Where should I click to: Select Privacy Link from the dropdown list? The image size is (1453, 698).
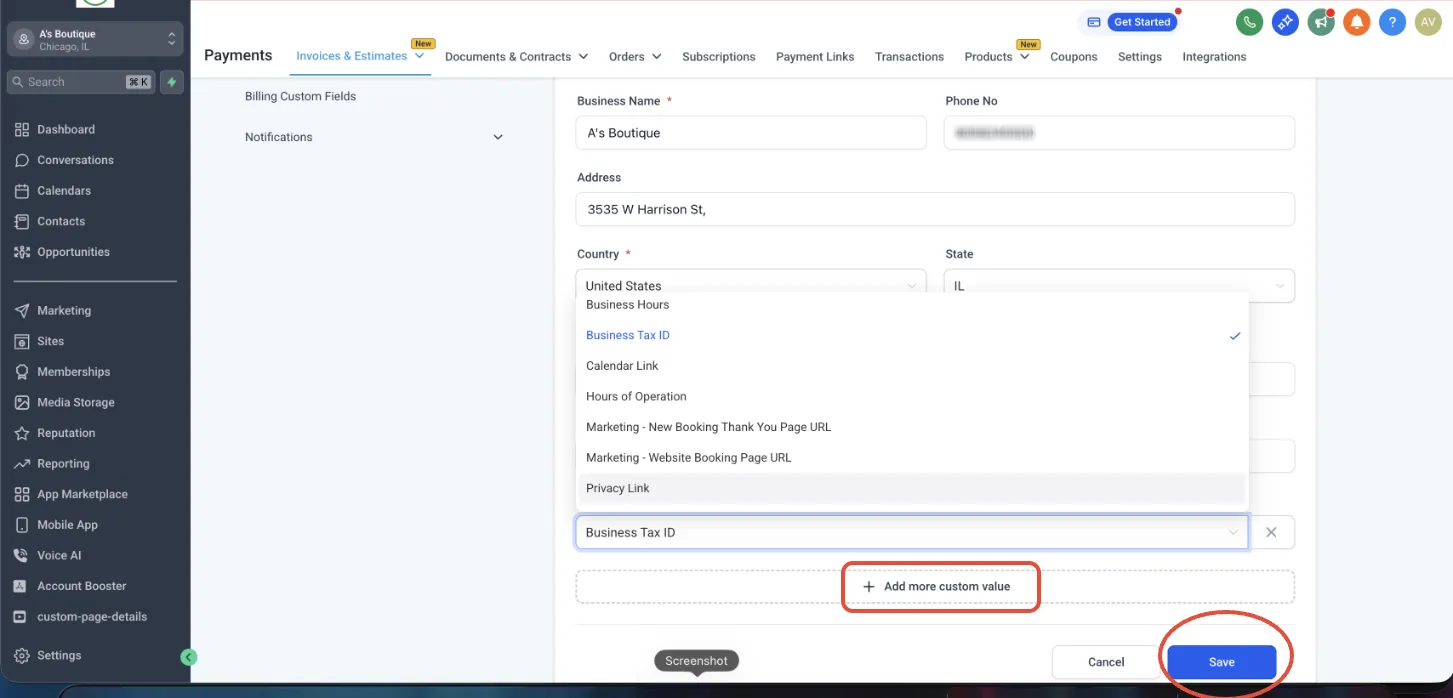coord(912,488)
